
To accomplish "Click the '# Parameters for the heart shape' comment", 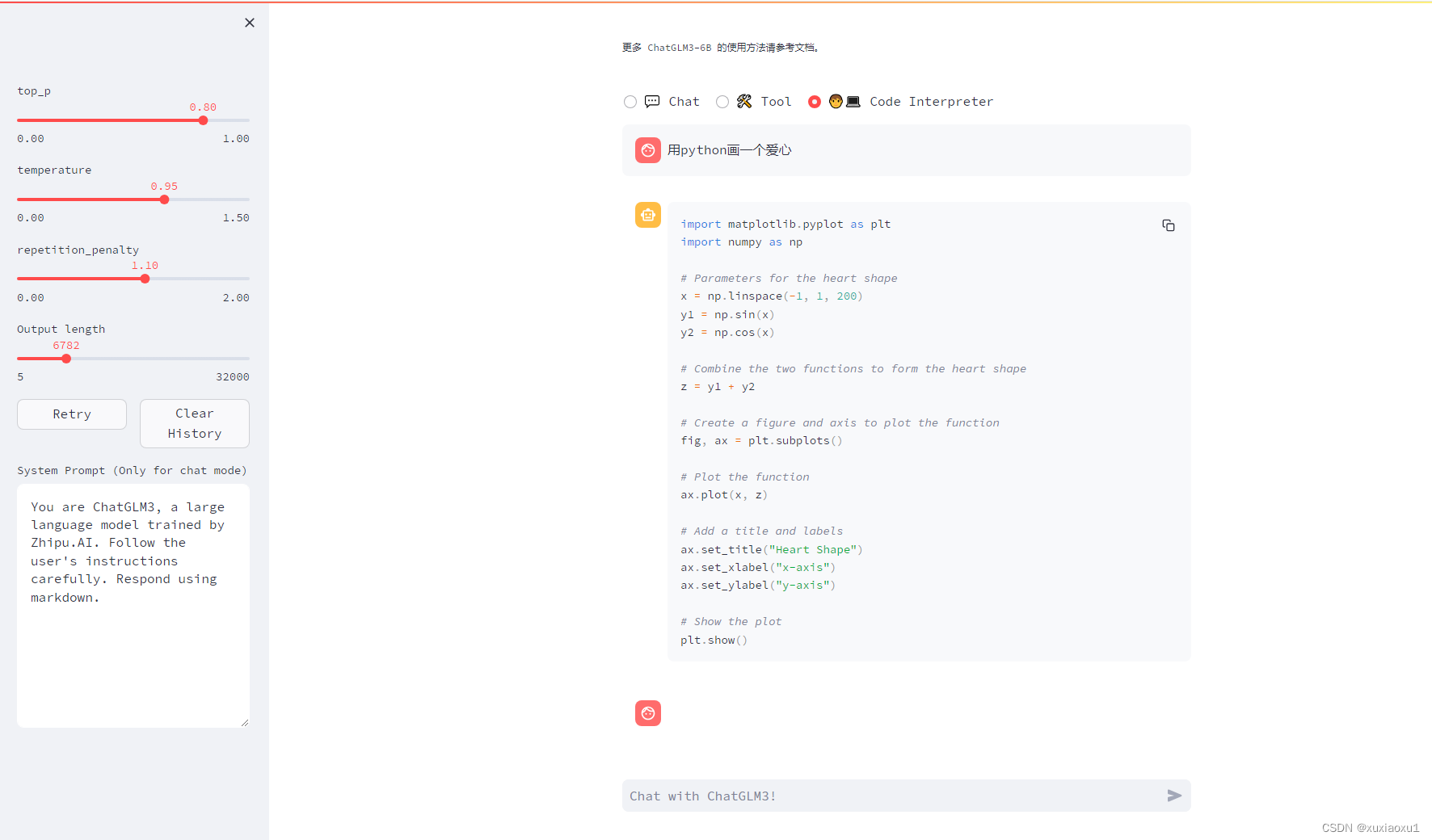I will [x=789, y=279].
